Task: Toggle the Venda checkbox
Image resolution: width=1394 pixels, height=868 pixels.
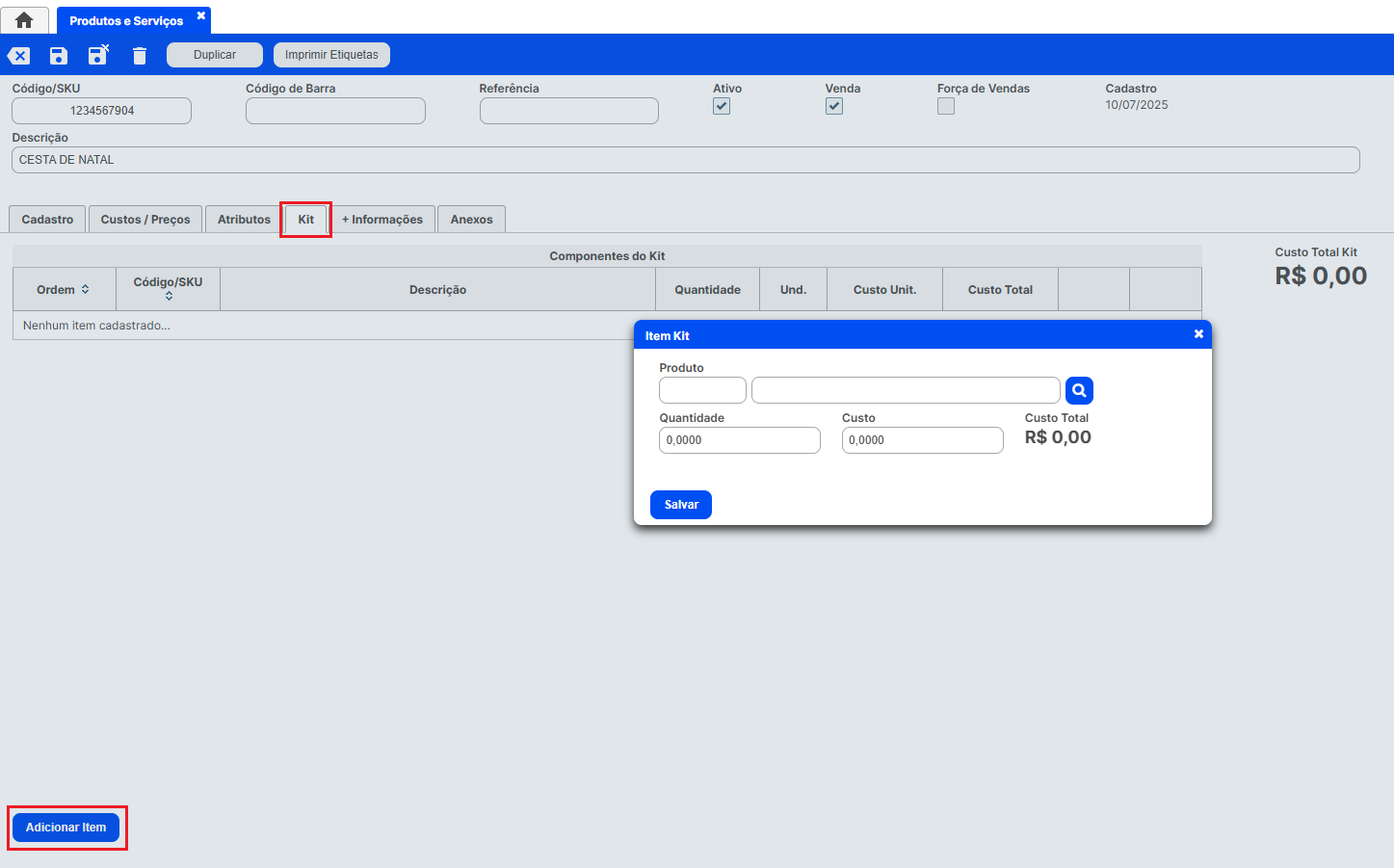Action: coord(834,107)
